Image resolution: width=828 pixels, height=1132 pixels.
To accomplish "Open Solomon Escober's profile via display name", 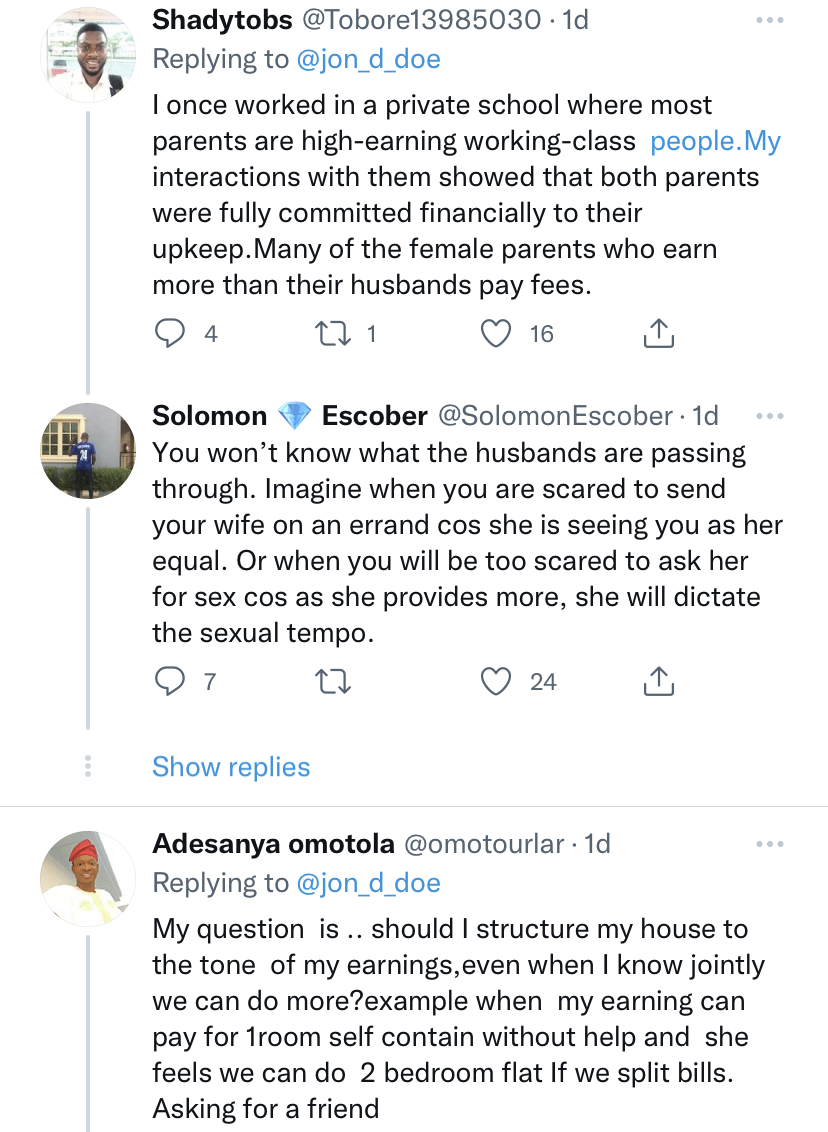I will 290,416.
